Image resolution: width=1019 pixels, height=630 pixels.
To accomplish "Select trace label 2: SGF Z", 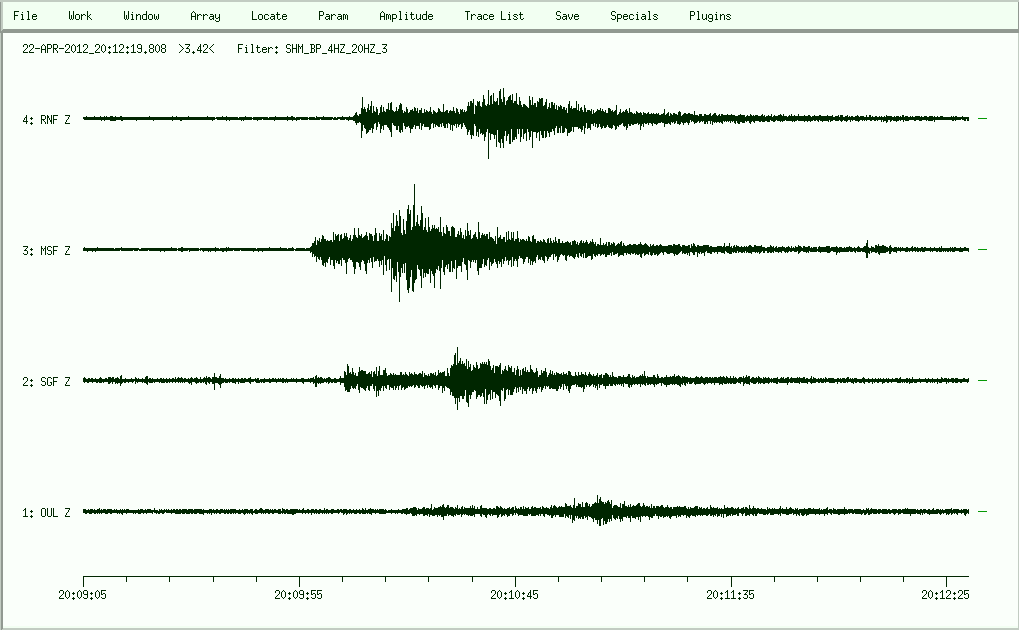I will [47, 382].
